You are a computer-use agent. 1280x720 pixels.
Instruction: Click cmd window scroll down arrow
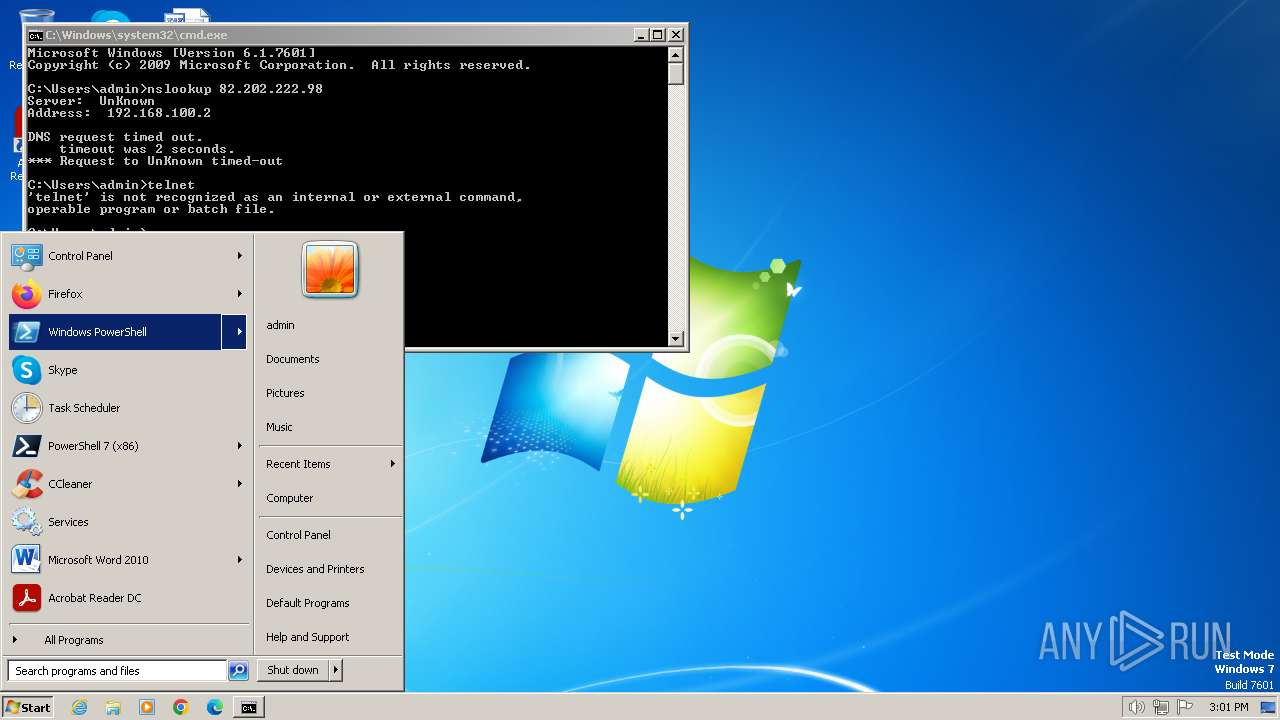point(676,339)
